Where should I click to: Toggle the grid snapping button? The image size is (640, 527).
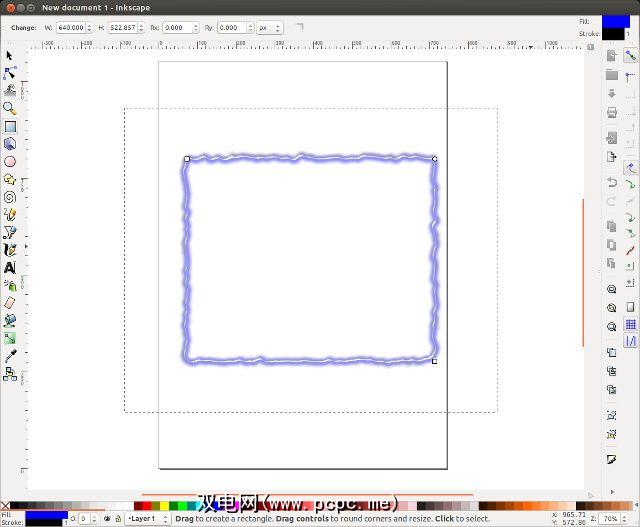tap(630, 324)
